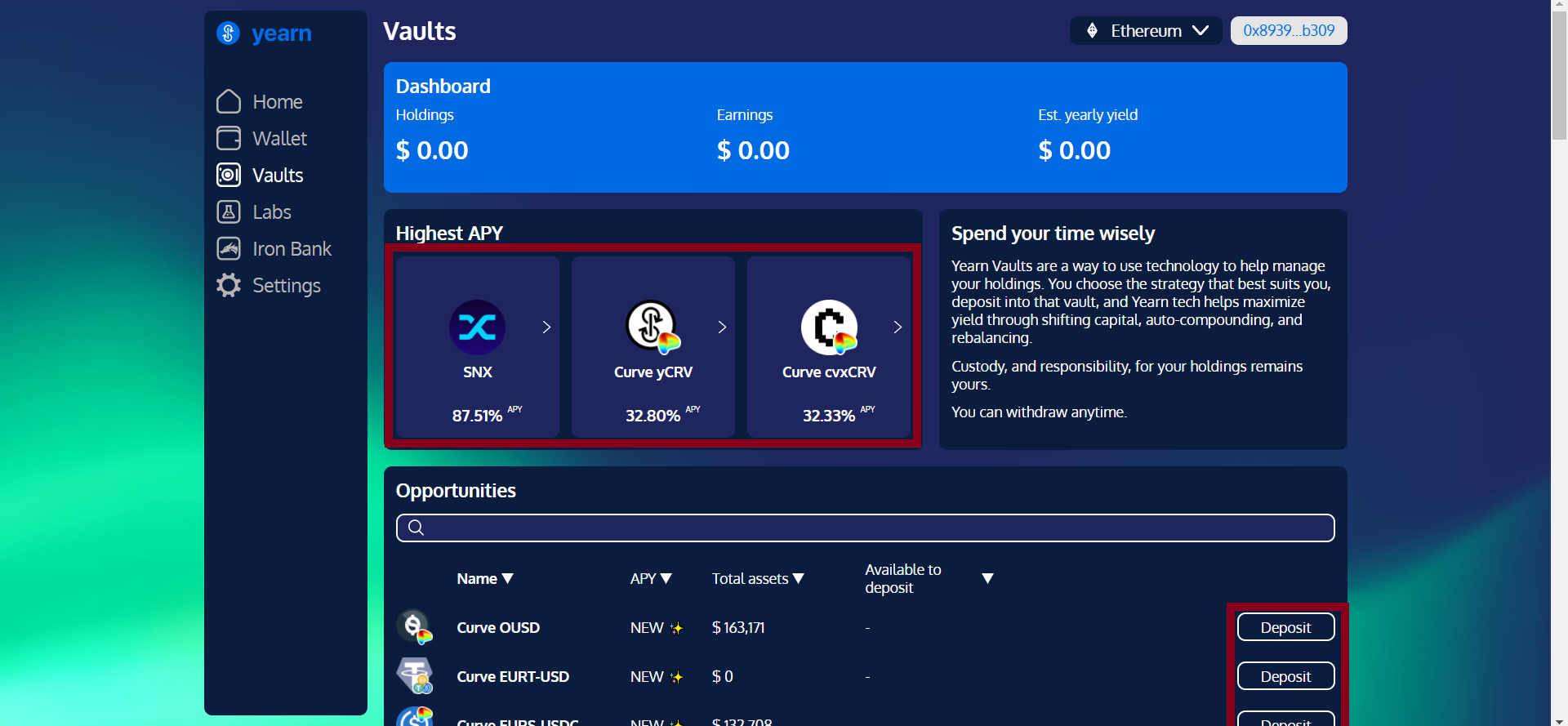Click the Earnings $ 0.00 value
This screenshot has height=726, width=1568.
pyautogui.click(x=753, y=150)
